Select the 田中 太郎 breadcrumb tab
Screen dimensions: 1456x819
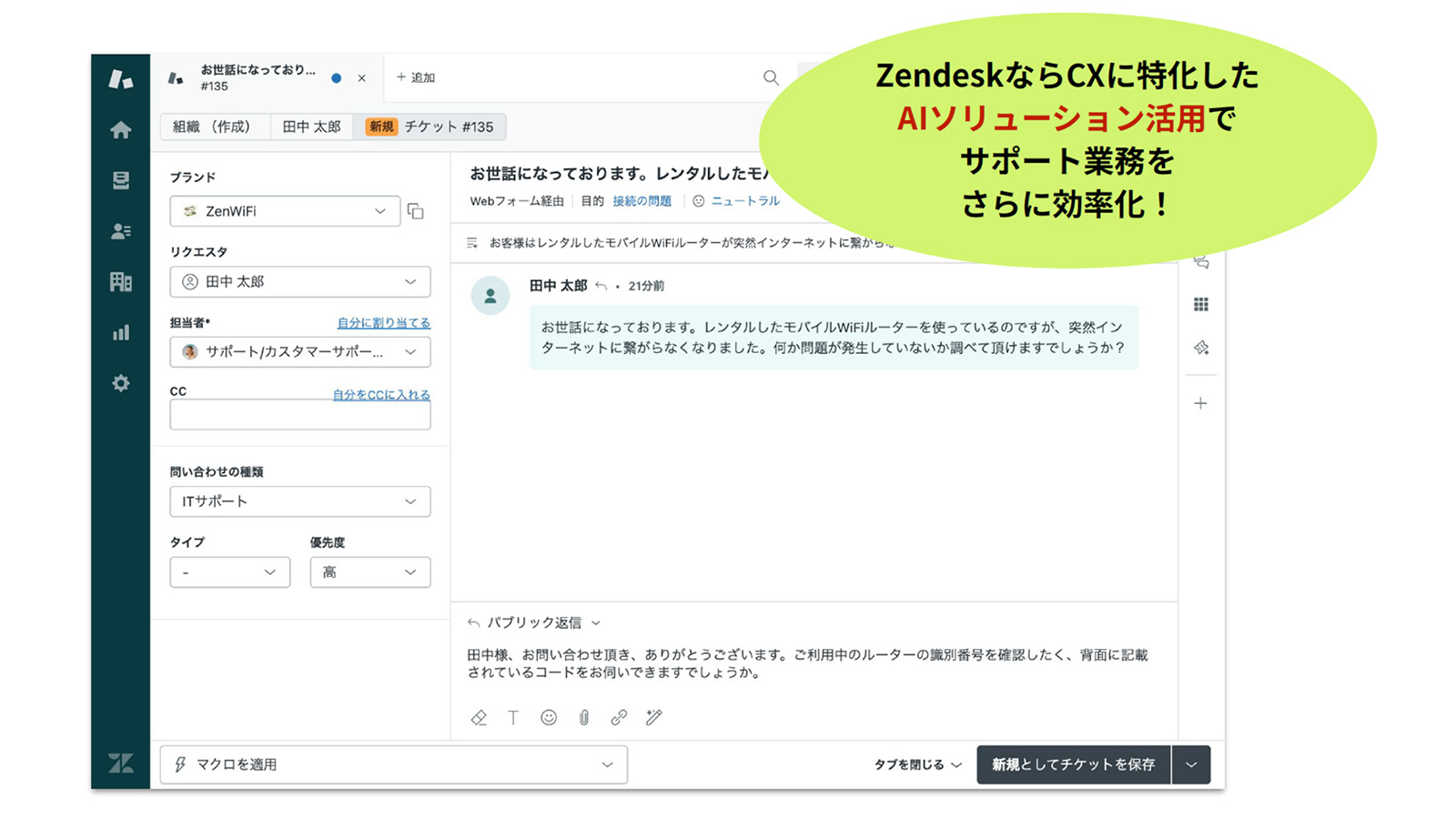[312, 126]
